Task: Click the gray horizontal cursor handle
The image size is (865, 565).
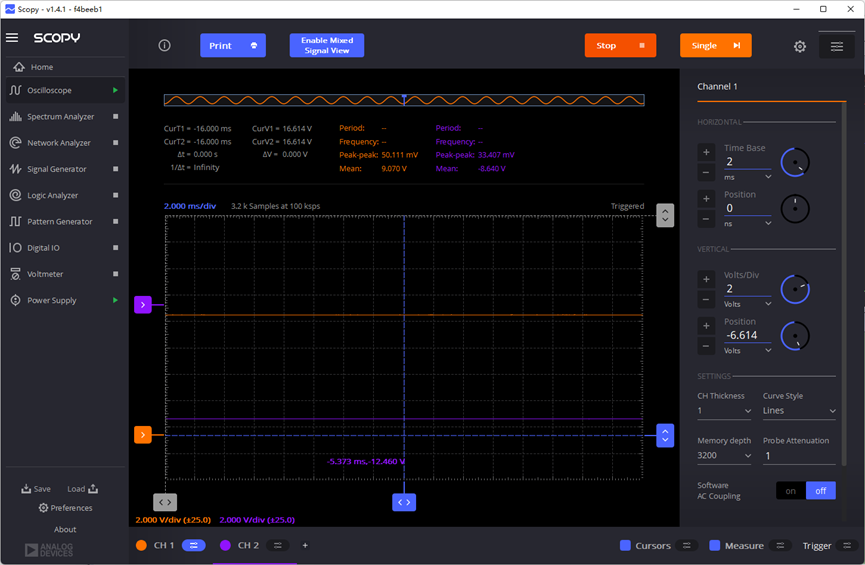Action: tap(165, 502)
